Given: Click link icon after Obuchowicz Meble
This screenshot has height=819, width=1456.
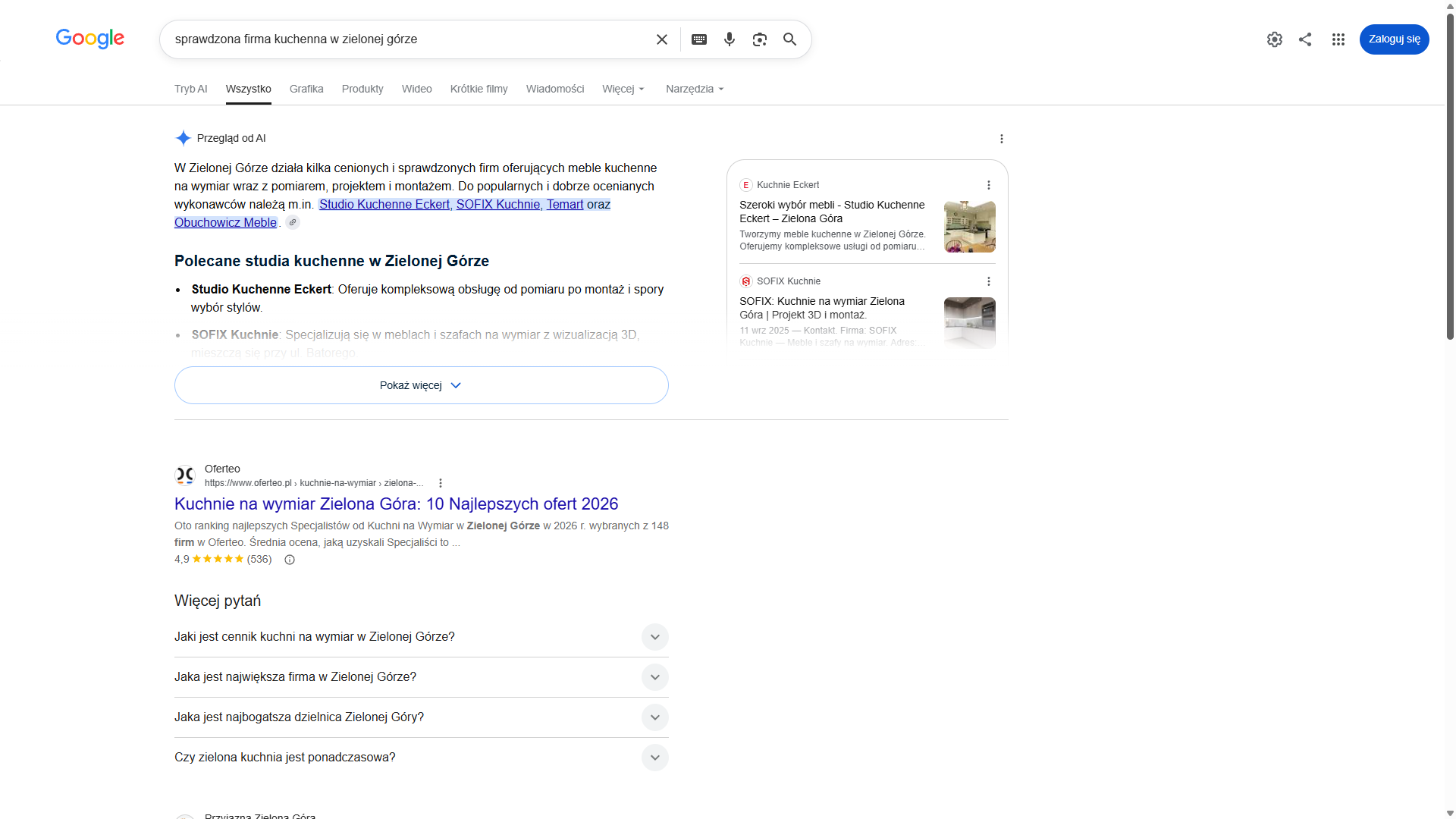Looking at the screenshot, I should click(293, 222).
